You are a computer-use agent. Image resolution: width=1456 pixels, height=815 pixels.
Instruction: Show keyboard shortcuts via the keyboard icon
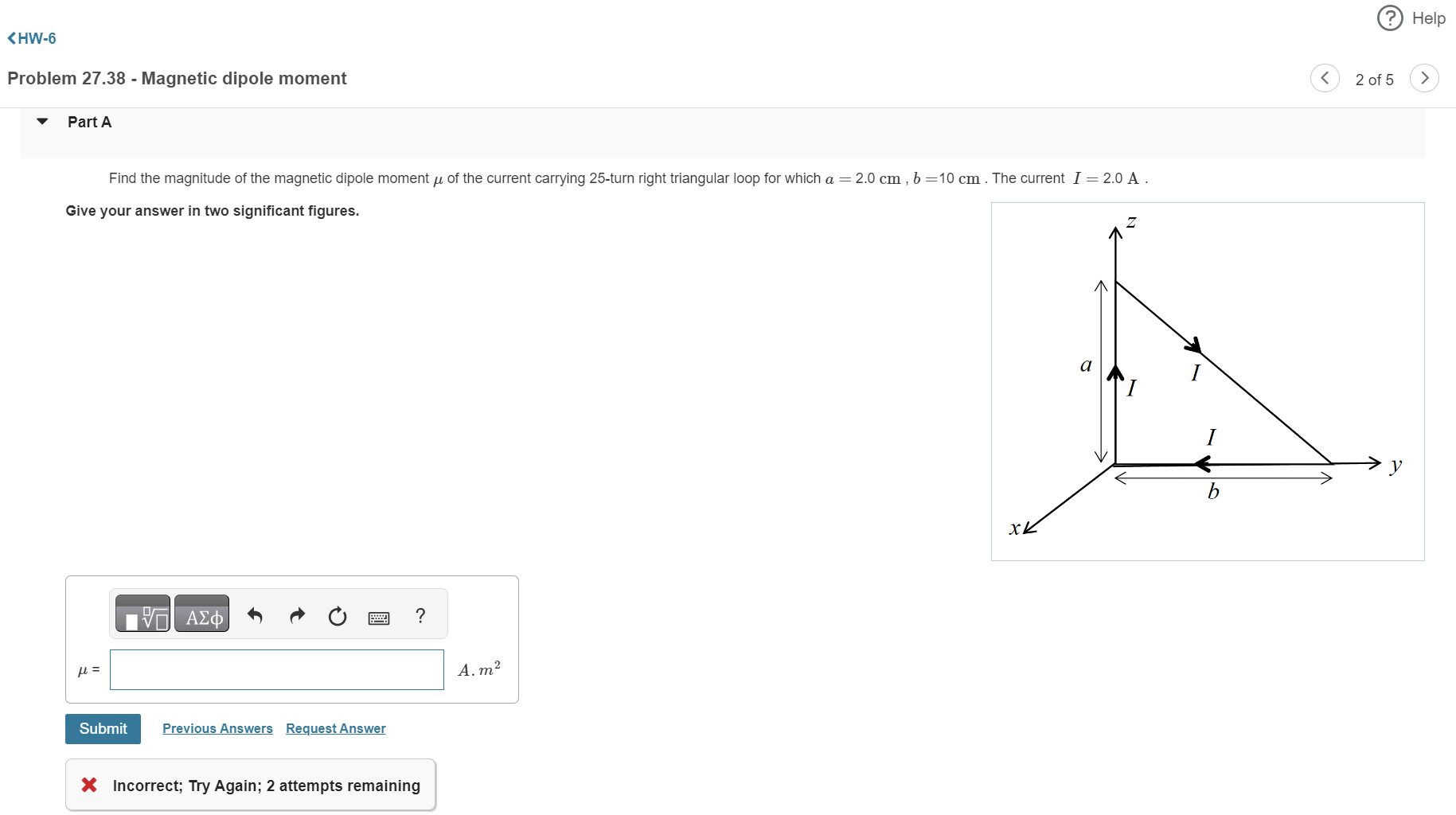(x=379, y=617)
